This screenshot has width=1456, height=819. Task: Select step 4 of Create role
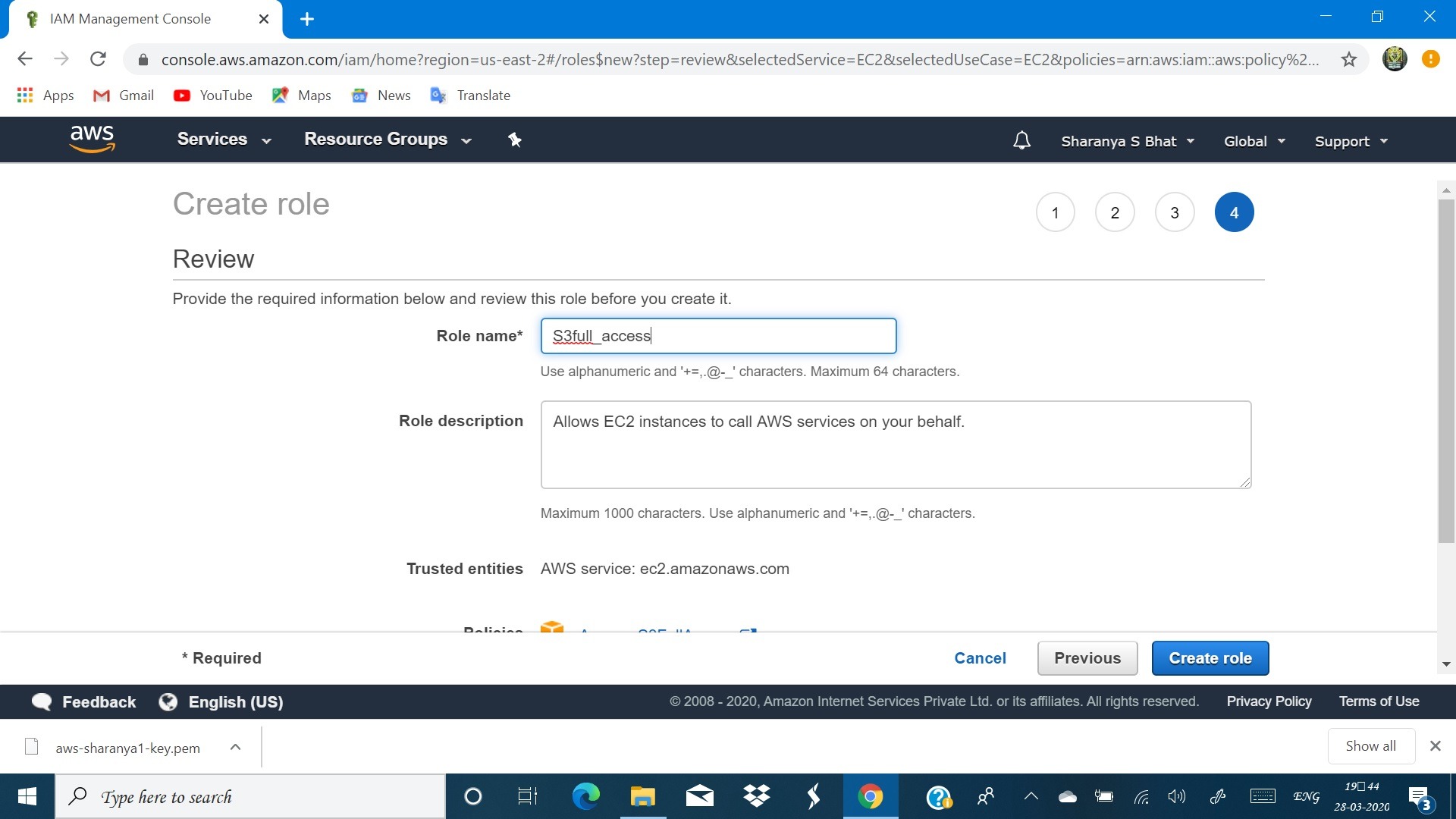tap(1234, 212)
